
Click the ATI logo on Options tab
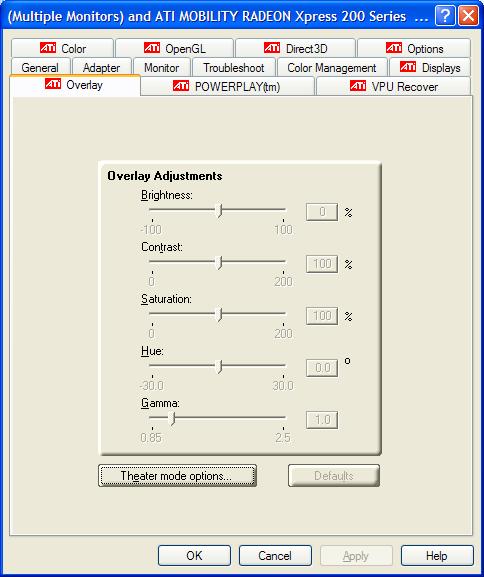(x=394, y=48)
